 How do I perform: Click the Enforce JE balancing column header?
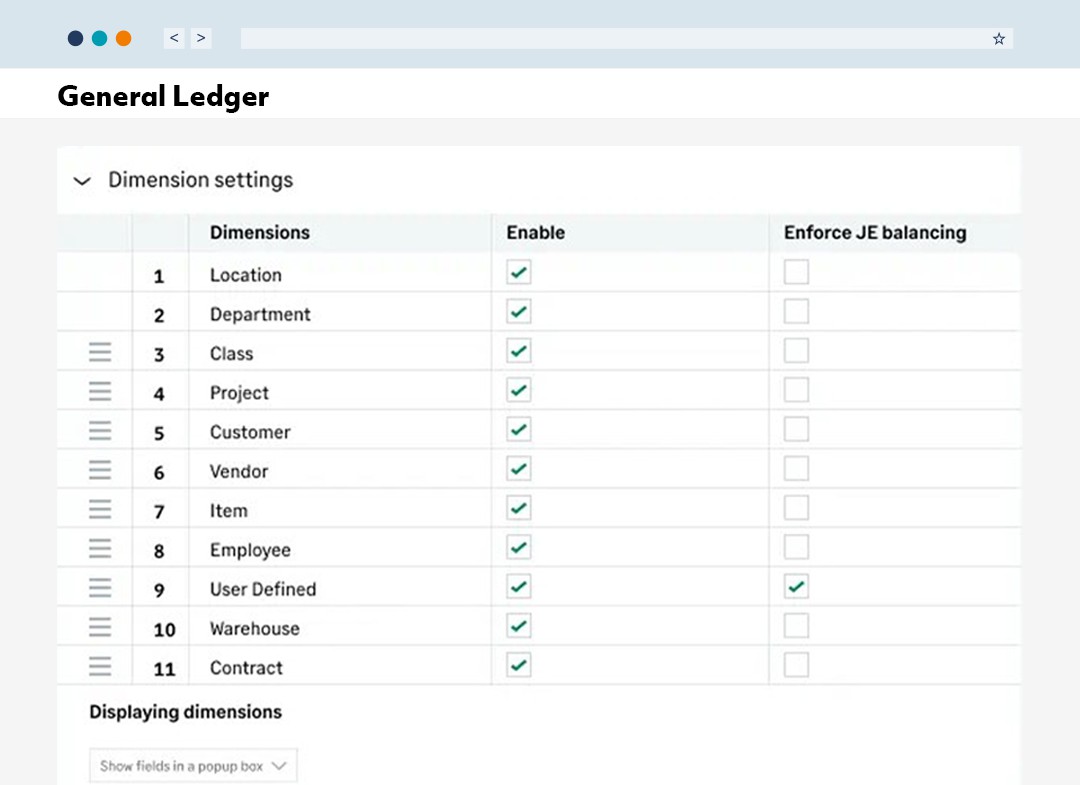point(874,232)
